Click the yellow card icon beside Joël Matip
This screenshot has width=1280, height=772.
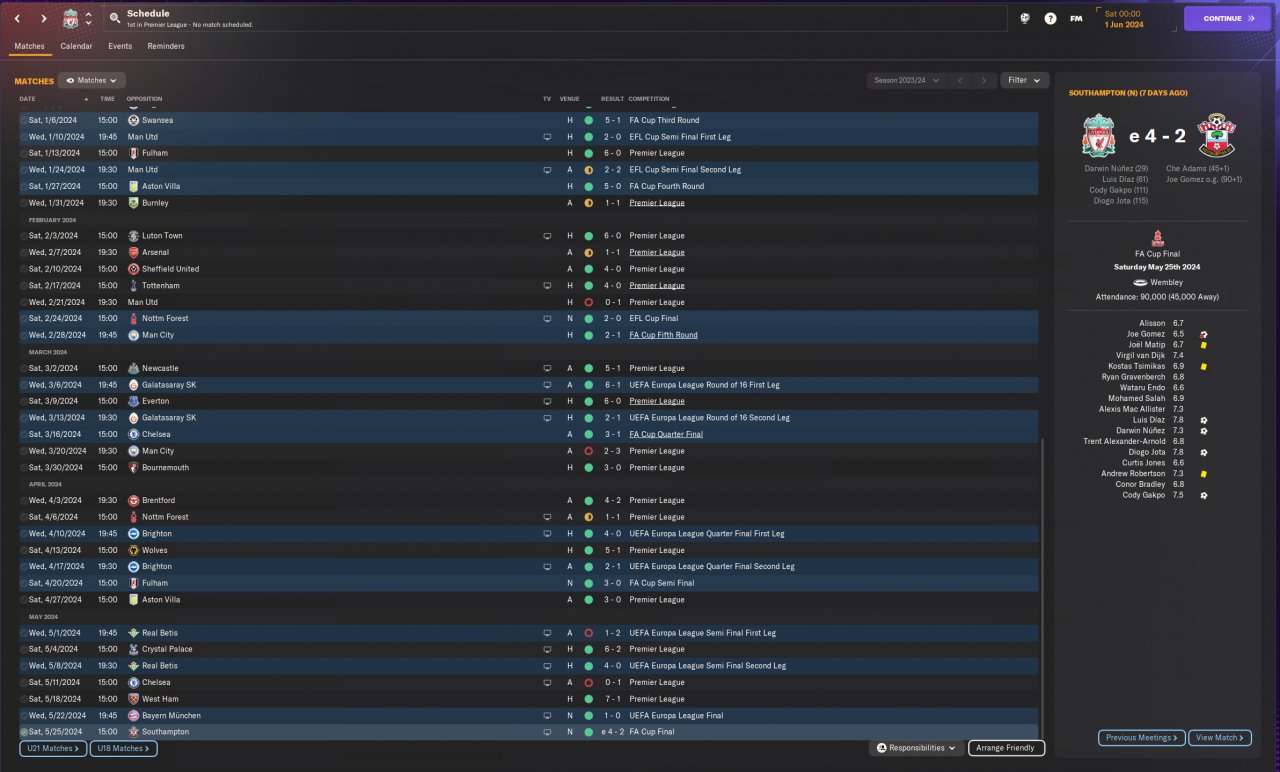click(1203, 345)
